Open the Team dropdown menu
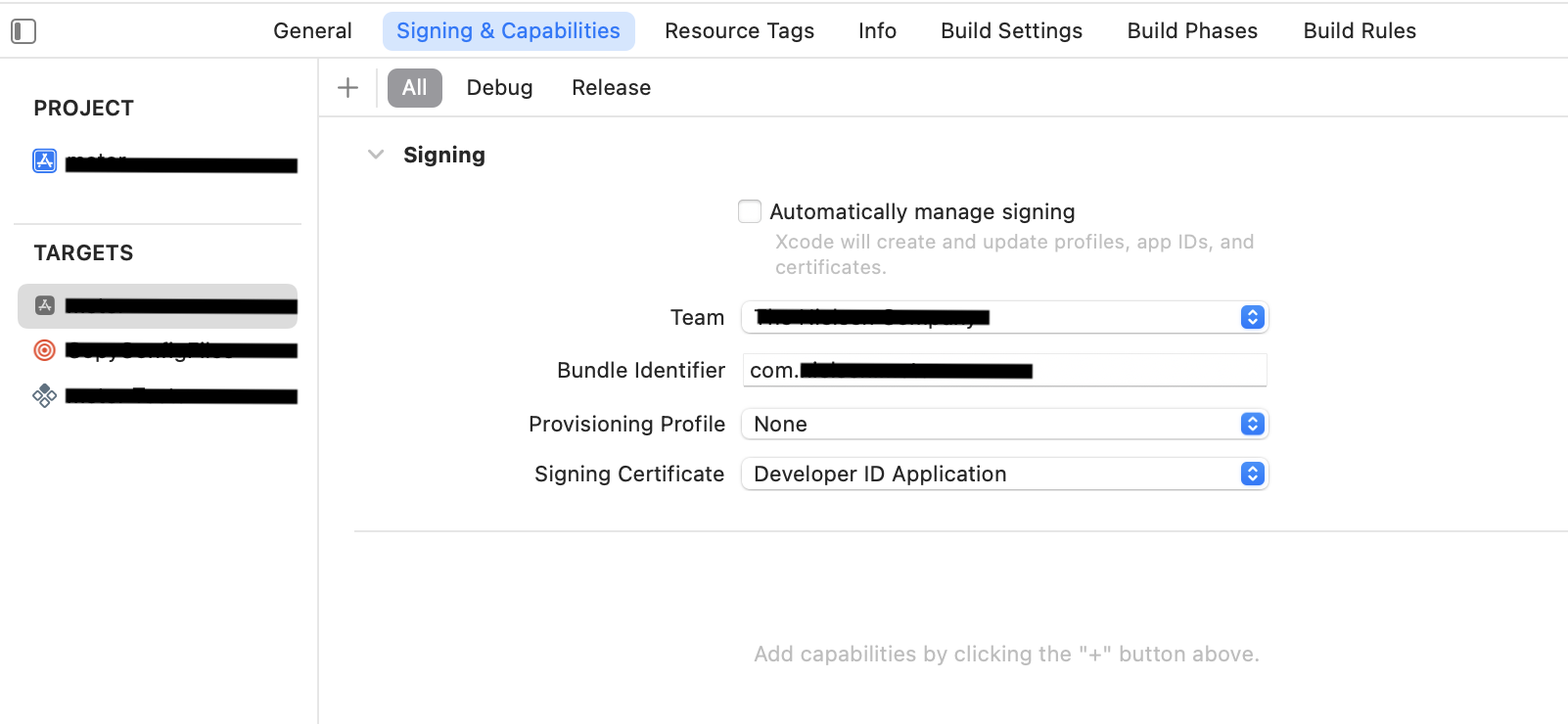1568x724 pixels. [1004, 317]
